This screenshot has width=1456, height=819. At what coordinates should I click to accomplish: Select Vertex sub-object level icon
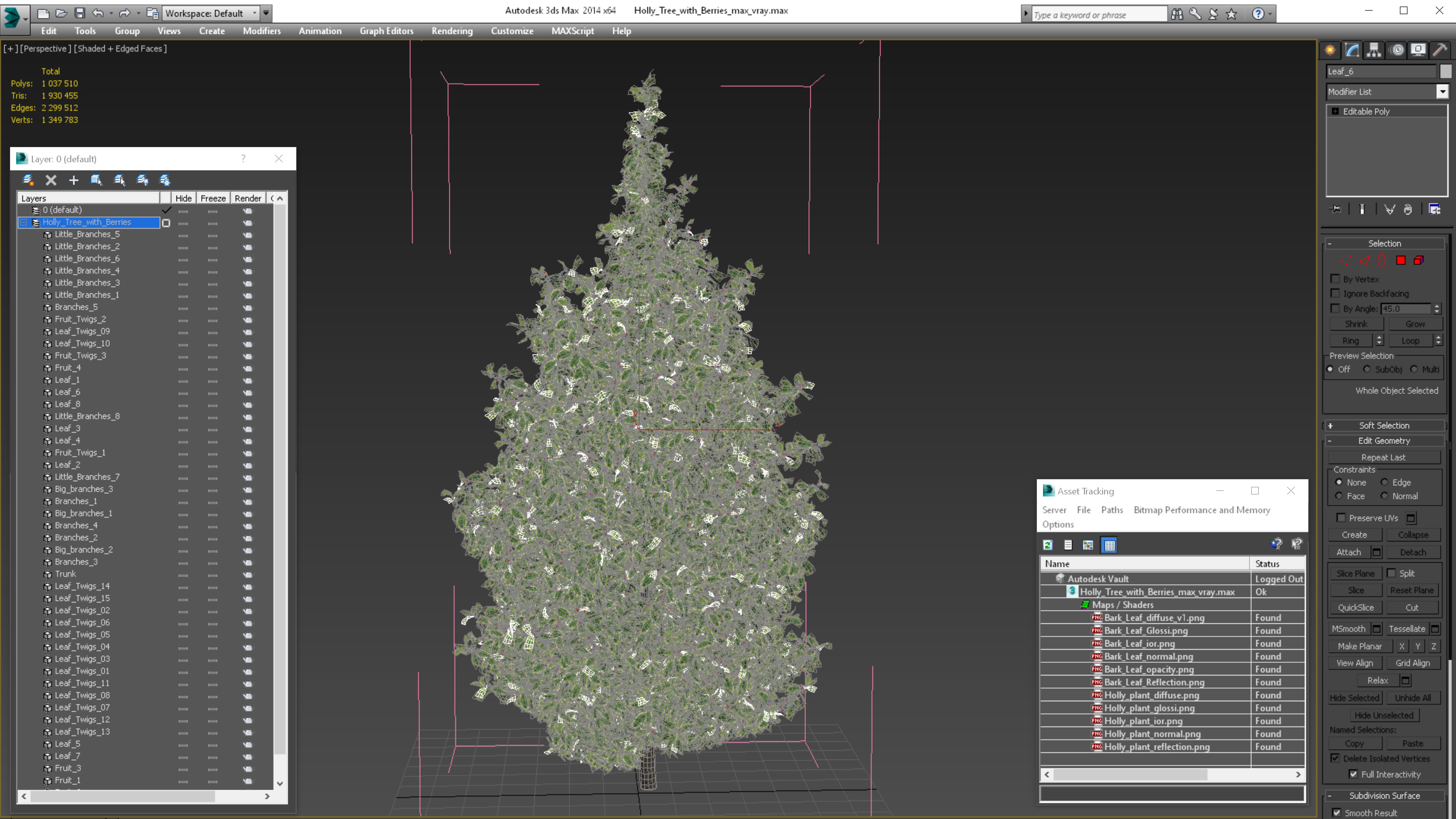[x=1346, y=260]
